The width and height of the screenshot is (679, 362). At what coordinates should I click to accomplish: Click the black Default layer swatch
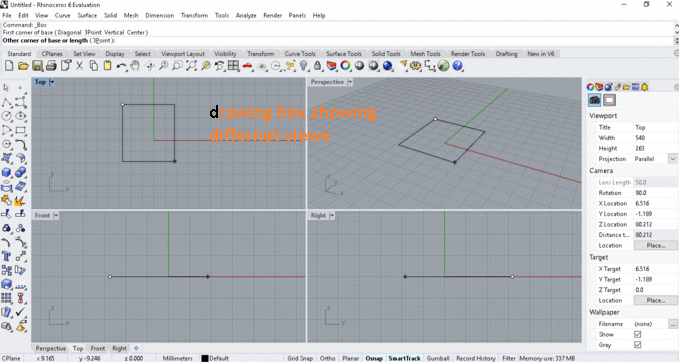click(205, 359)
